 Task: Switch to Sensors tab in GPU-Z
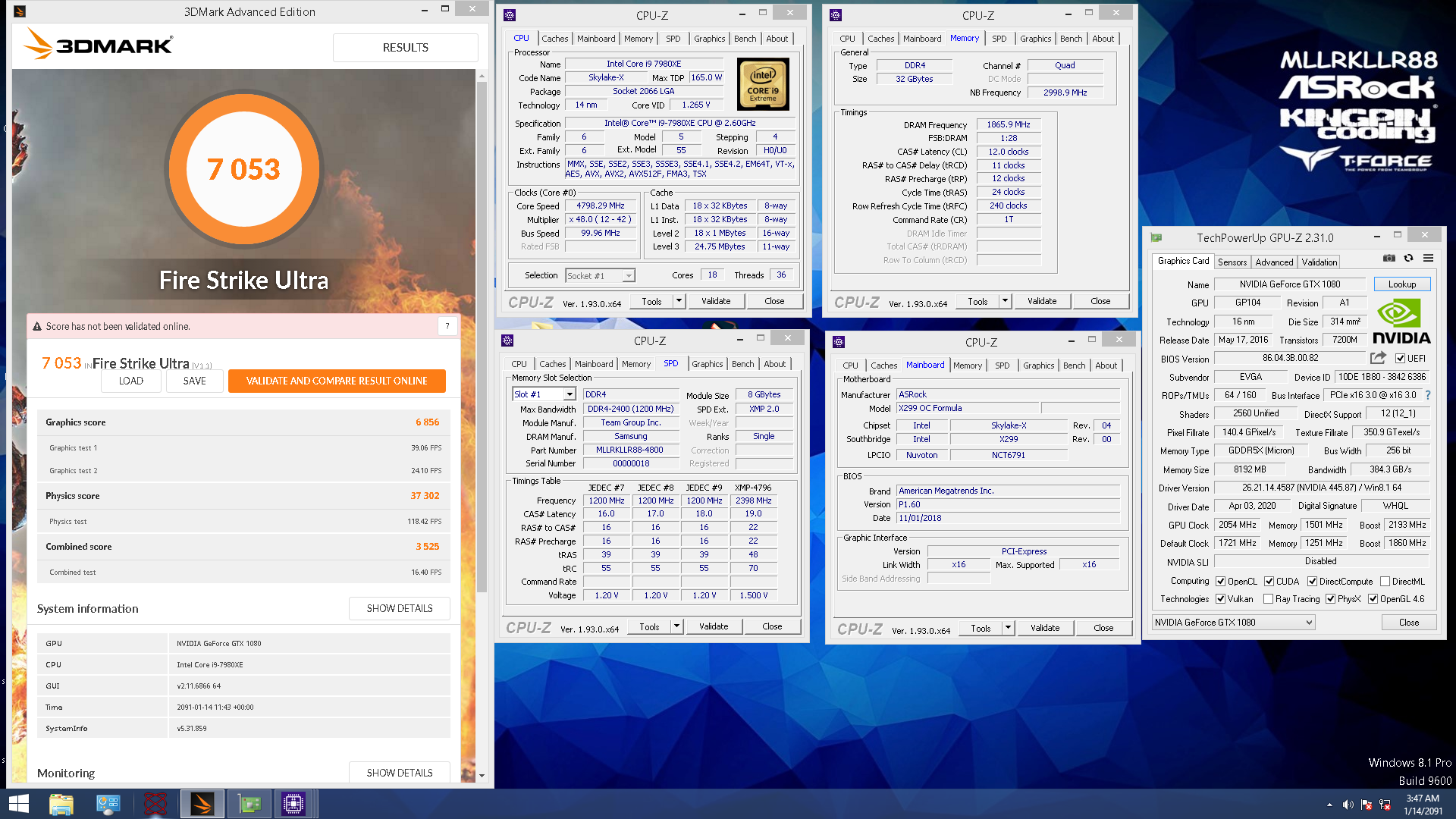[x=1232, y=262]
